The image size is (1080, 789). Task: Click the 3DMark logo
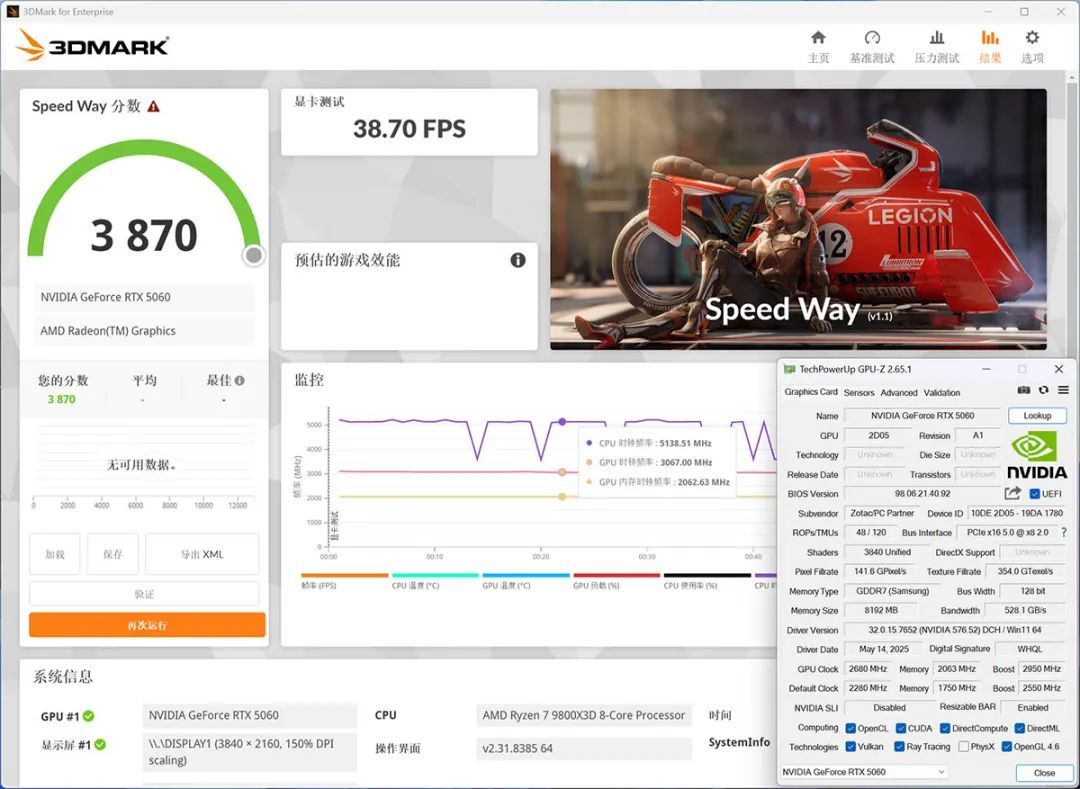click(x=92, y=45)
